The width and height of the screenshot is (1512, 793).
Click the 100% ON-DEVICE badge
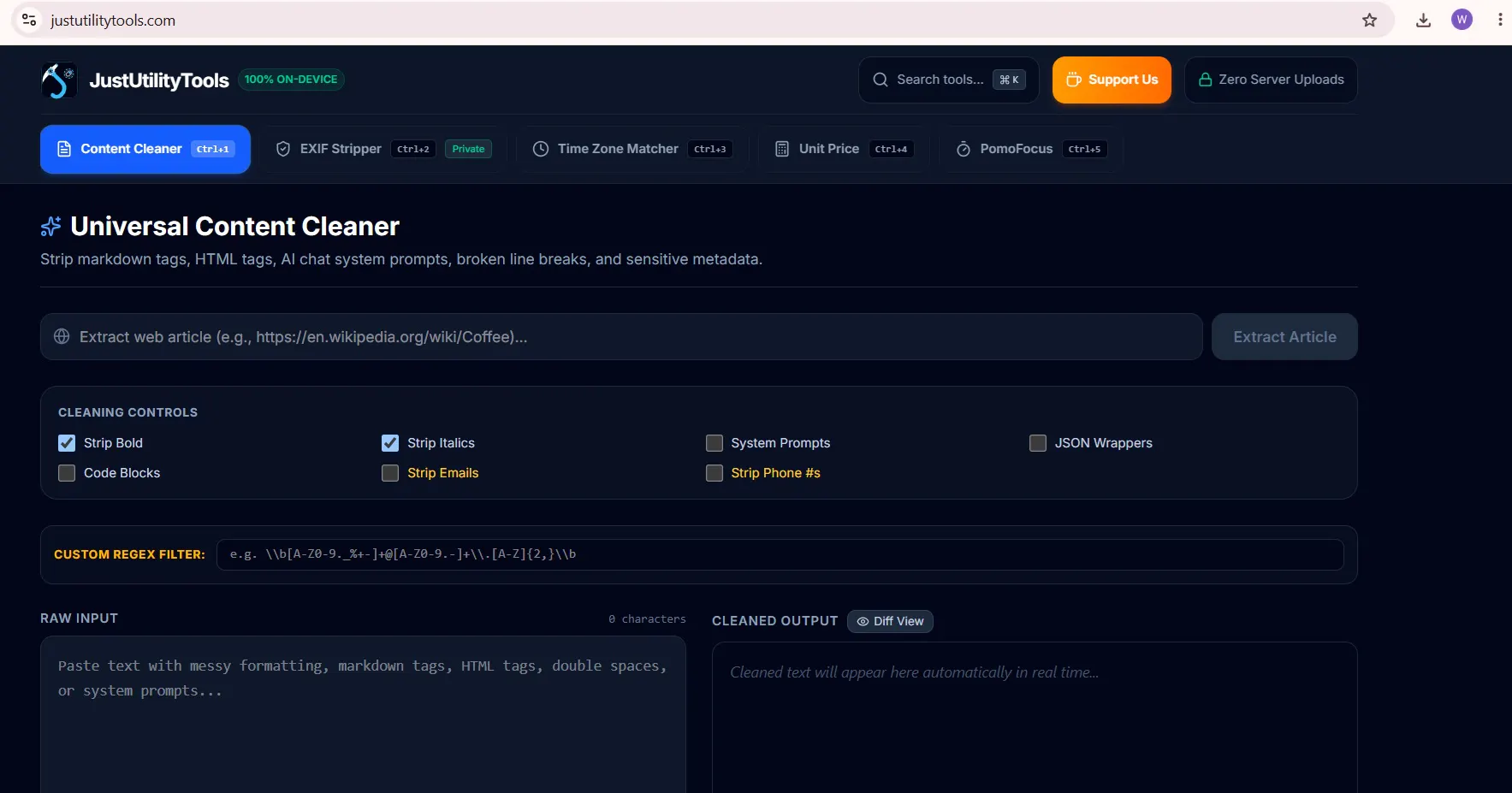291,80
